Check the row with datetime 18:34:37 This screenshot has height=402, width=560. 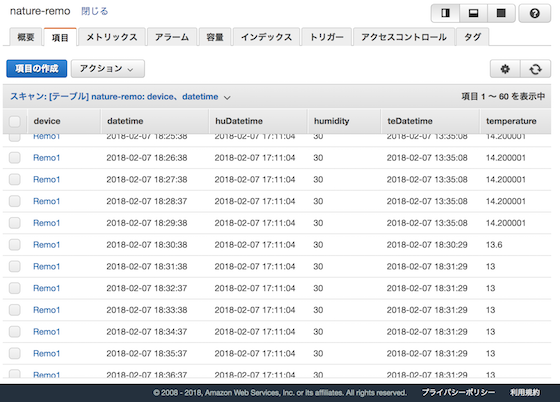click(15, 332)
